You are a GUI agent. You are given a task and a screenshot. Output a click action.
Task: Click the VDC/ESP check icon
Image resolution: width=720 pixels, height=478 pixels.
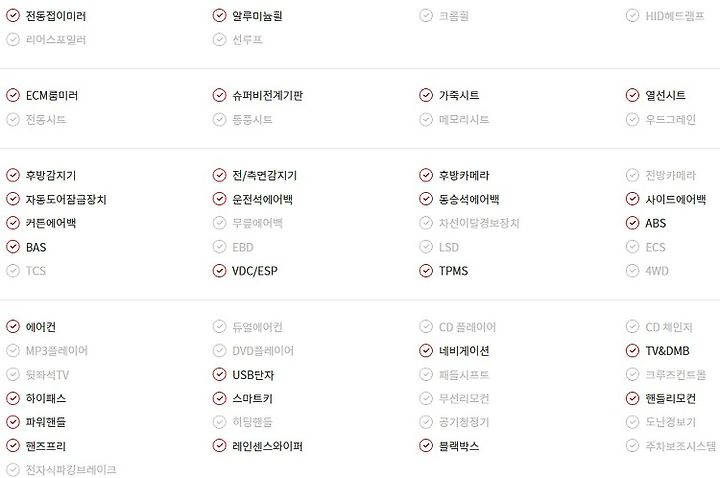point(219,270)
